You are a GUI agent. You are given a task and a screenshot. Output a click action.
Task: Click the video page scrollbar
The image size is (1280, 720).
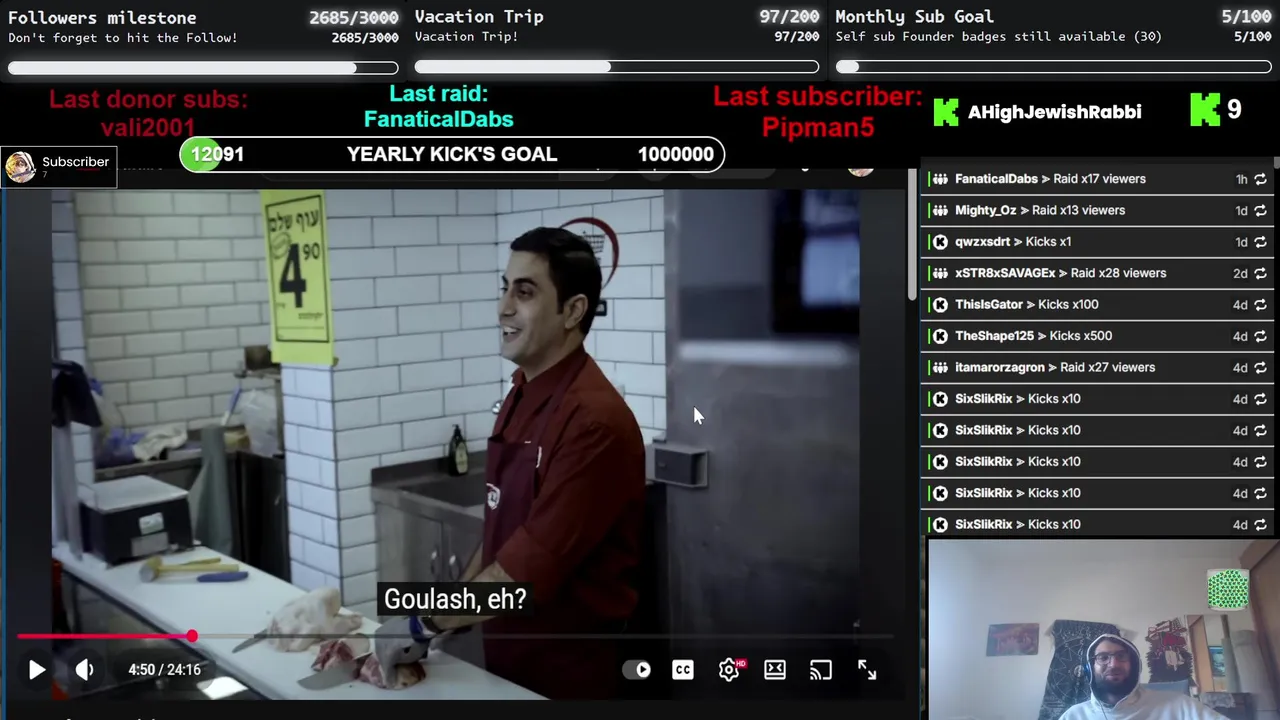tap(911, 235)
